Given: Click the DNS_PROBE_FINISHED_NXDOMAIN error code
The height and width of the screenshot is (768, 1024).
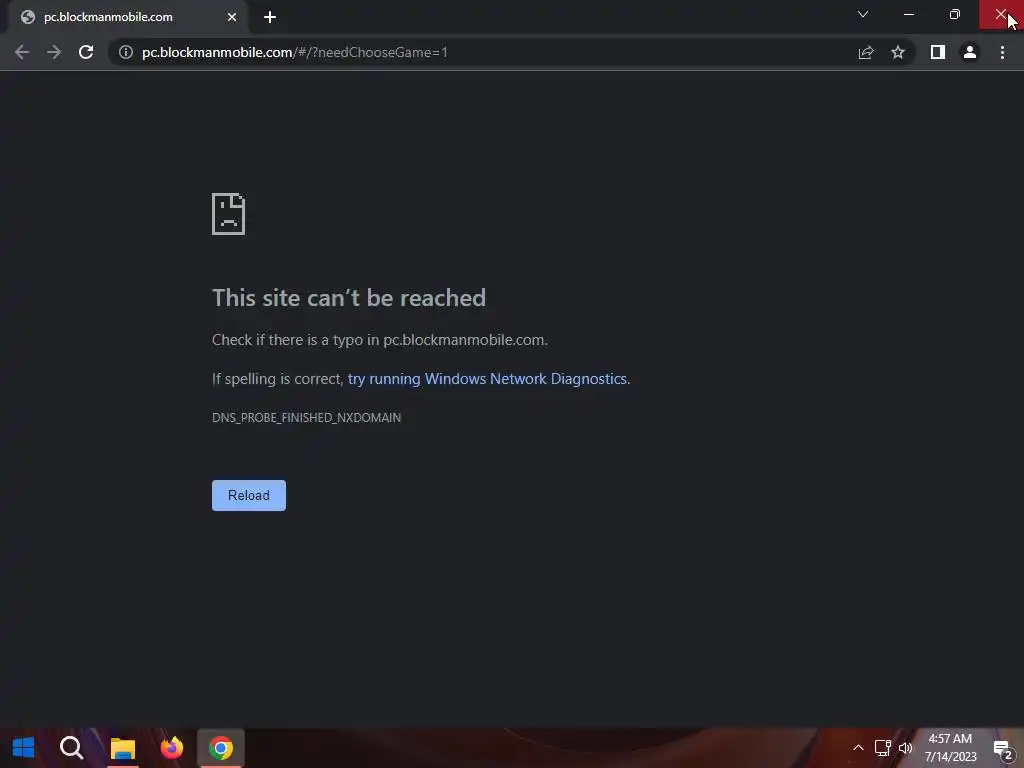Looking at the screenshot, I should tap(306, 417).
